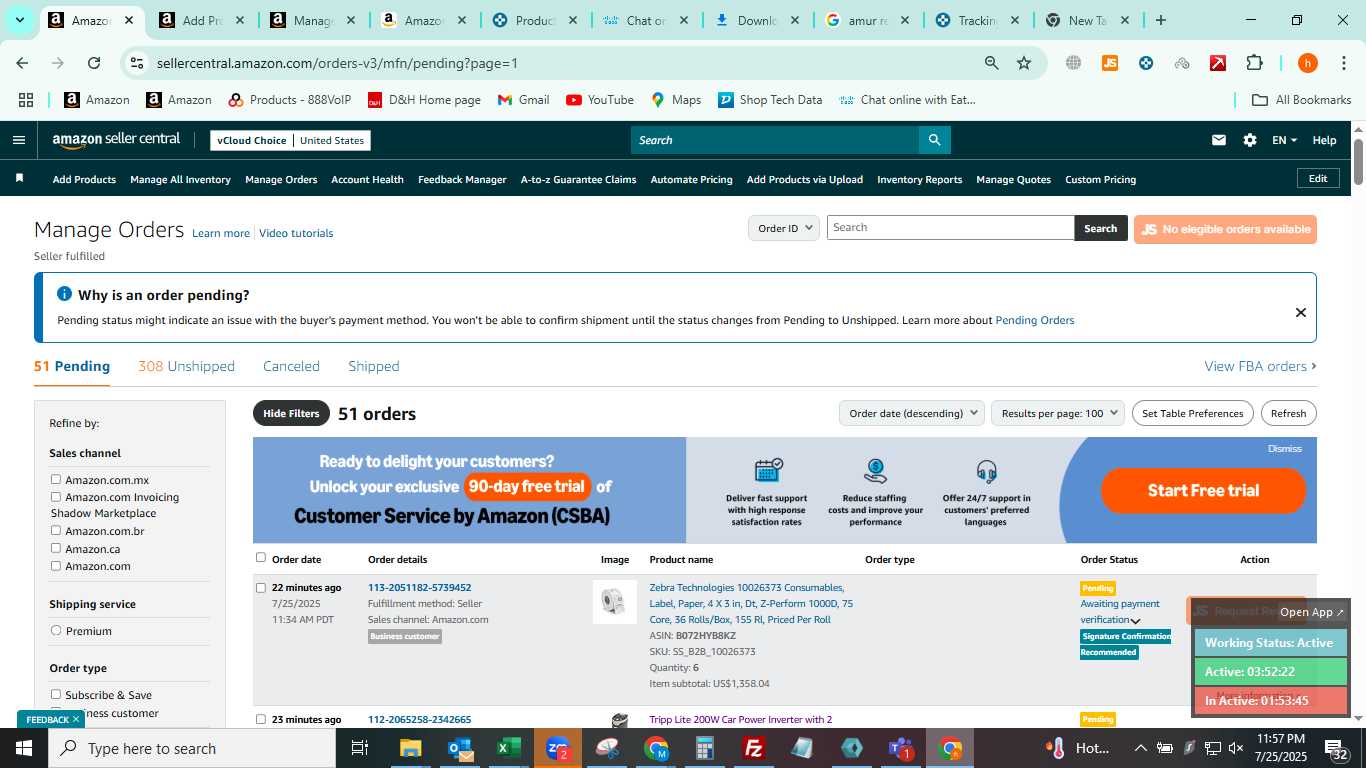This screenshot has width=1366, height=768.
Task: Open a new browser tab with plus icon
Action: pyautogui.click(x=1160, y=20)
